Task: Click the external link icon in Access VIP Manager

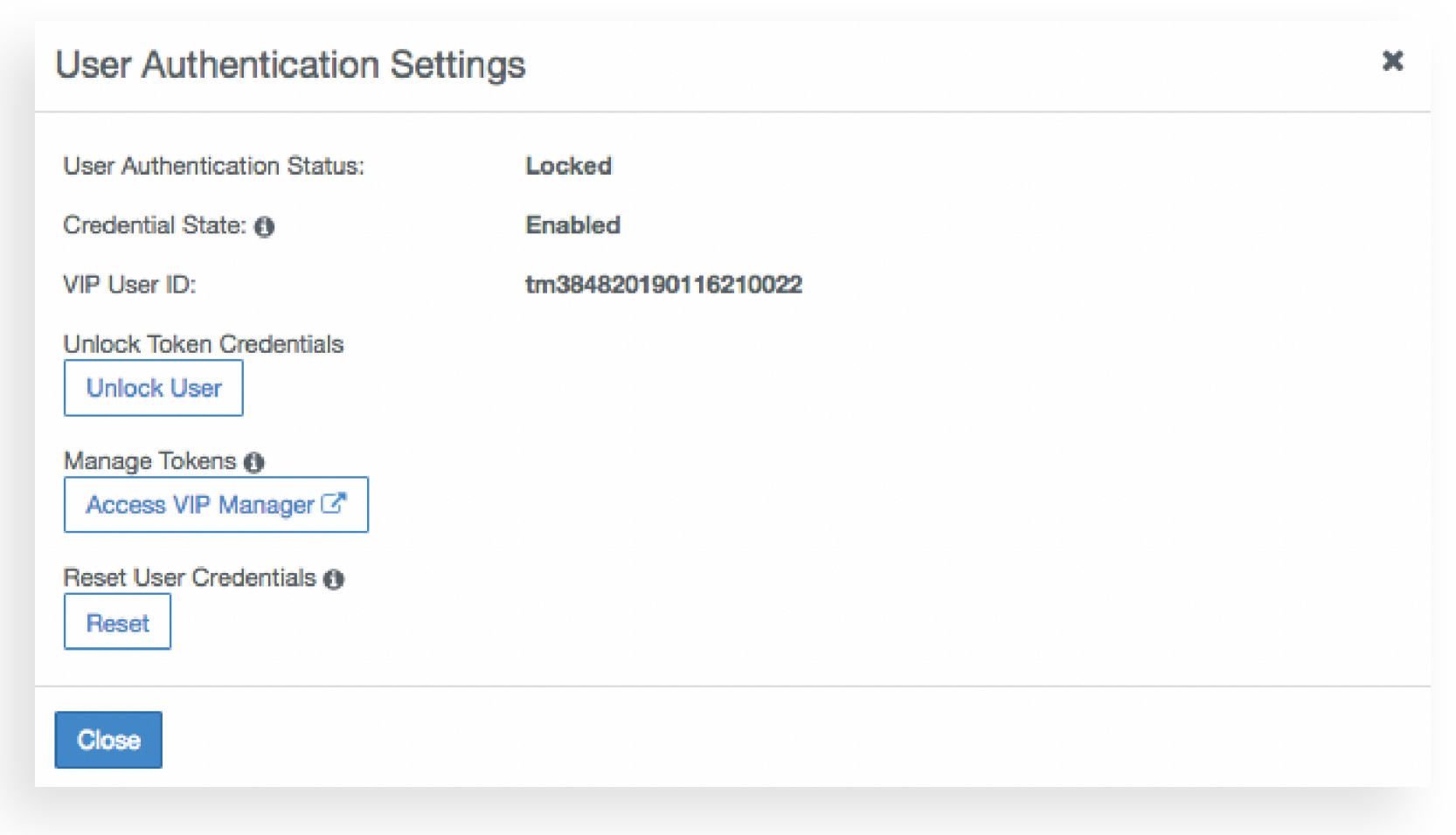Action: click(333, 504)
